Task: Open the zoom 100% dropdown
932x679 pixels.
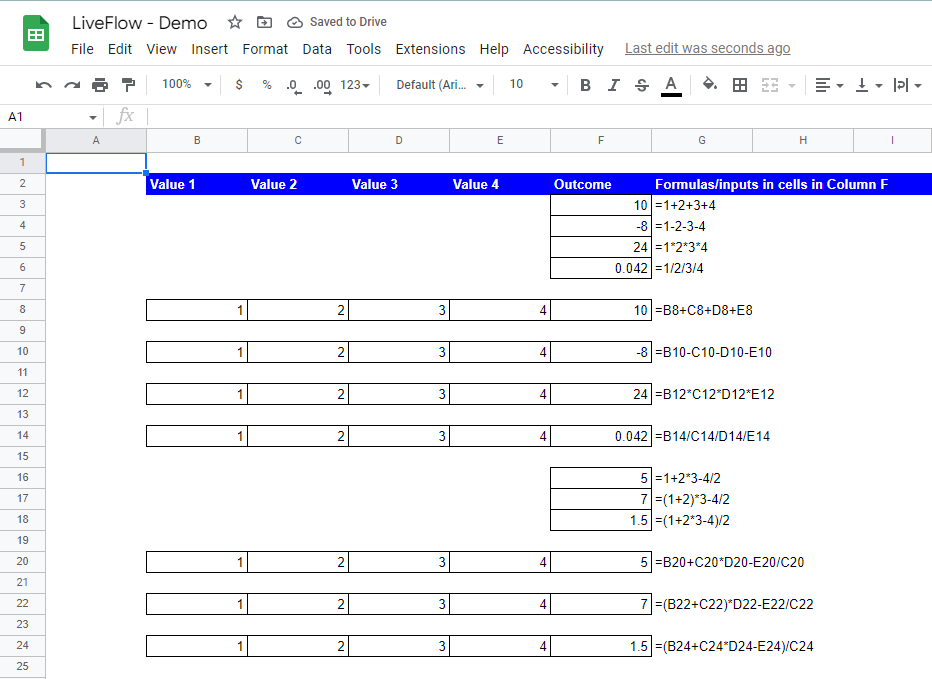Action: 187,84
